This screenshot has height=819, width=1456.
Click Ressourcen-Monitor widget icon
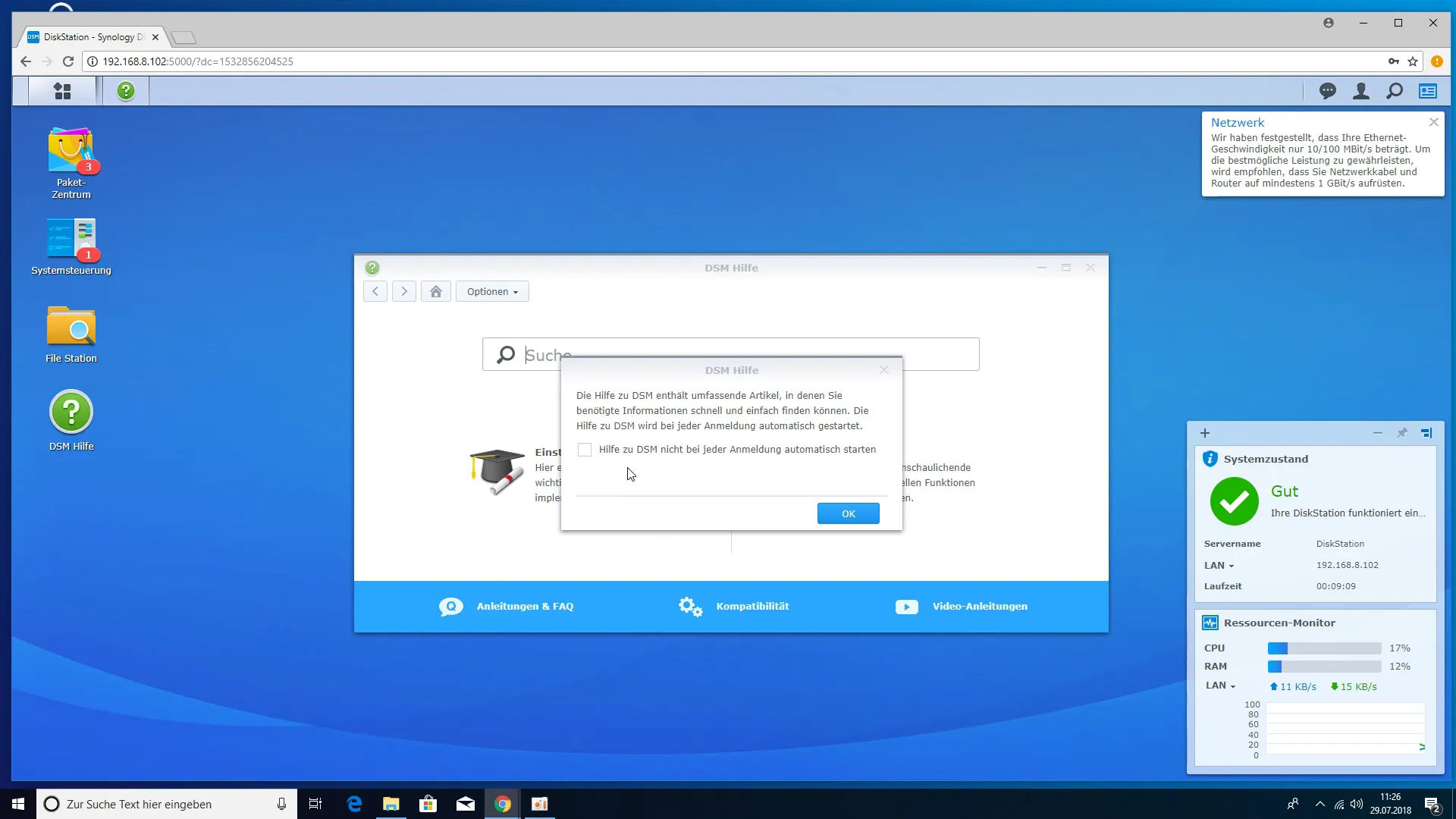click(1210, 623)
